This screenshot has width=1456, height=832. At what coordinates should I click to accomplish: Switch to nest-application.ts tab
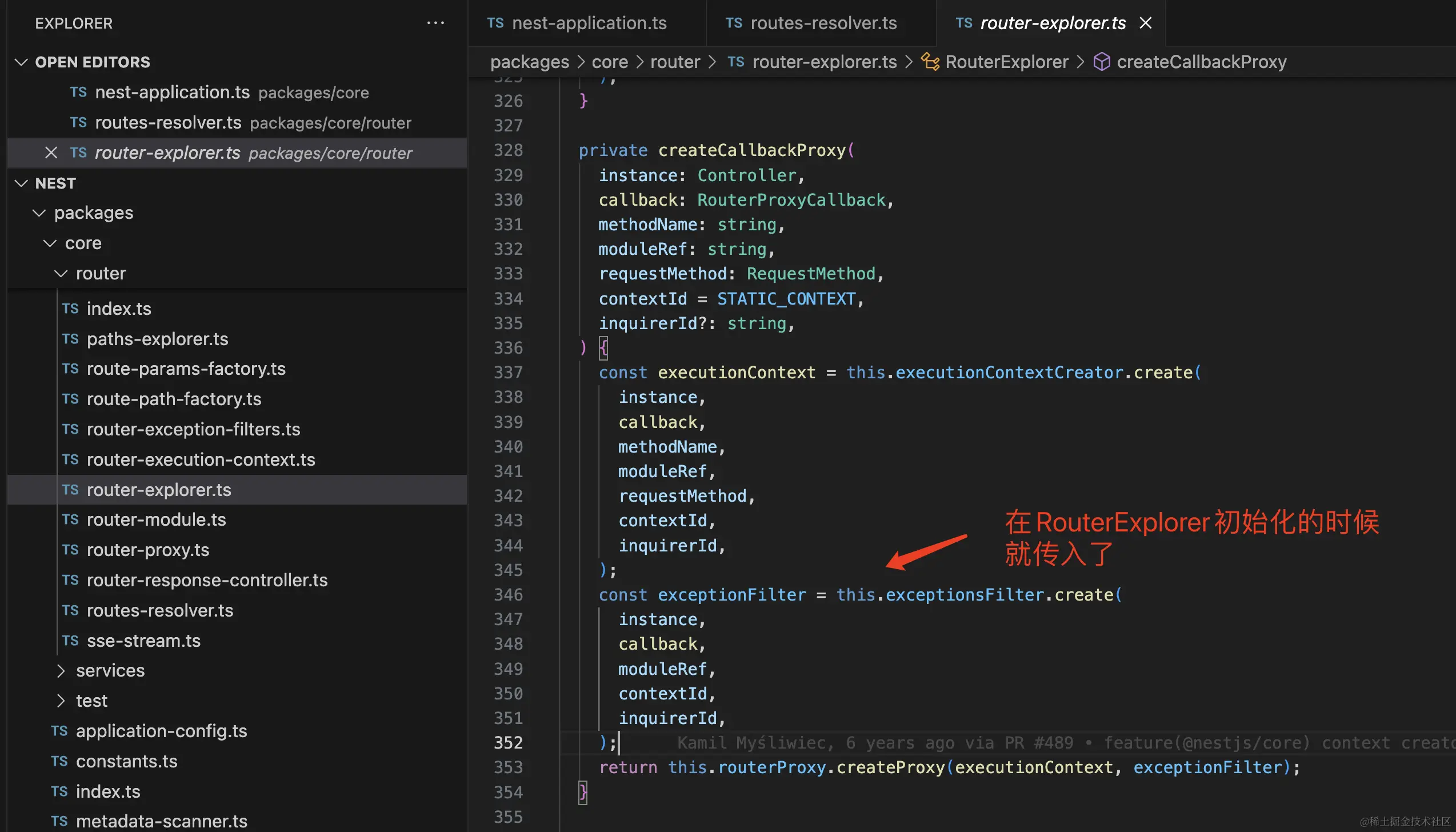click(x=587, y=23)
